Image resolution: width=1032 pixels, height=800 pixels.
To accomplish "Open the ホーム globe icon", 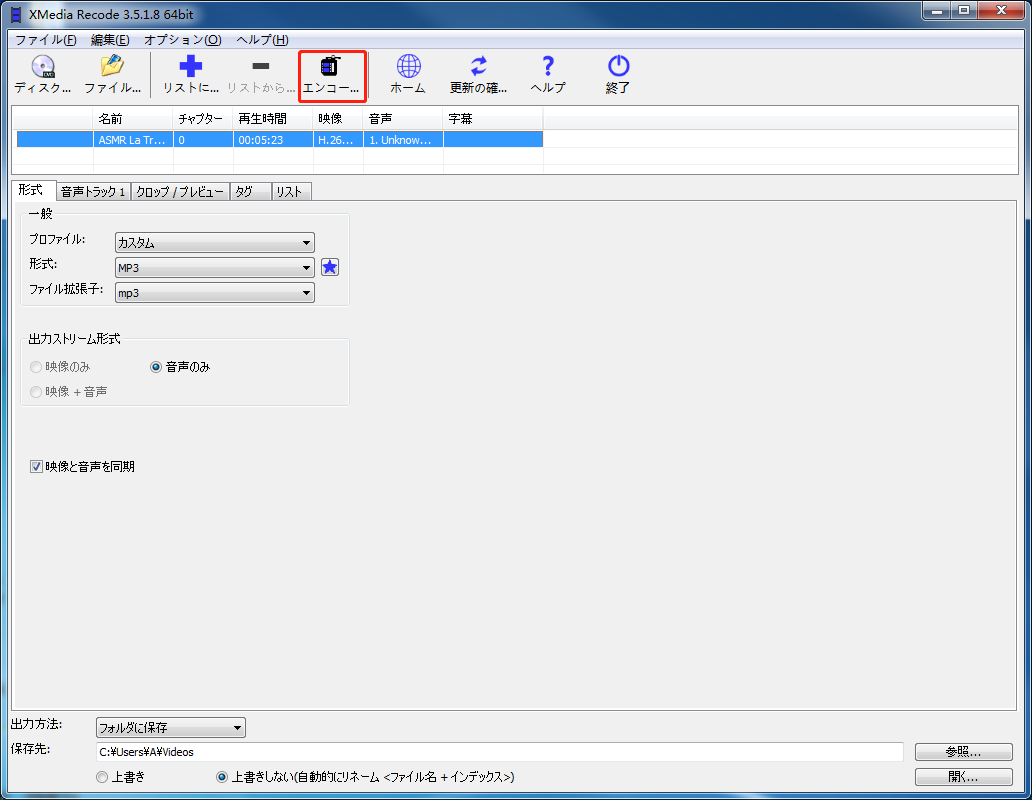I will tap(408, 74).
